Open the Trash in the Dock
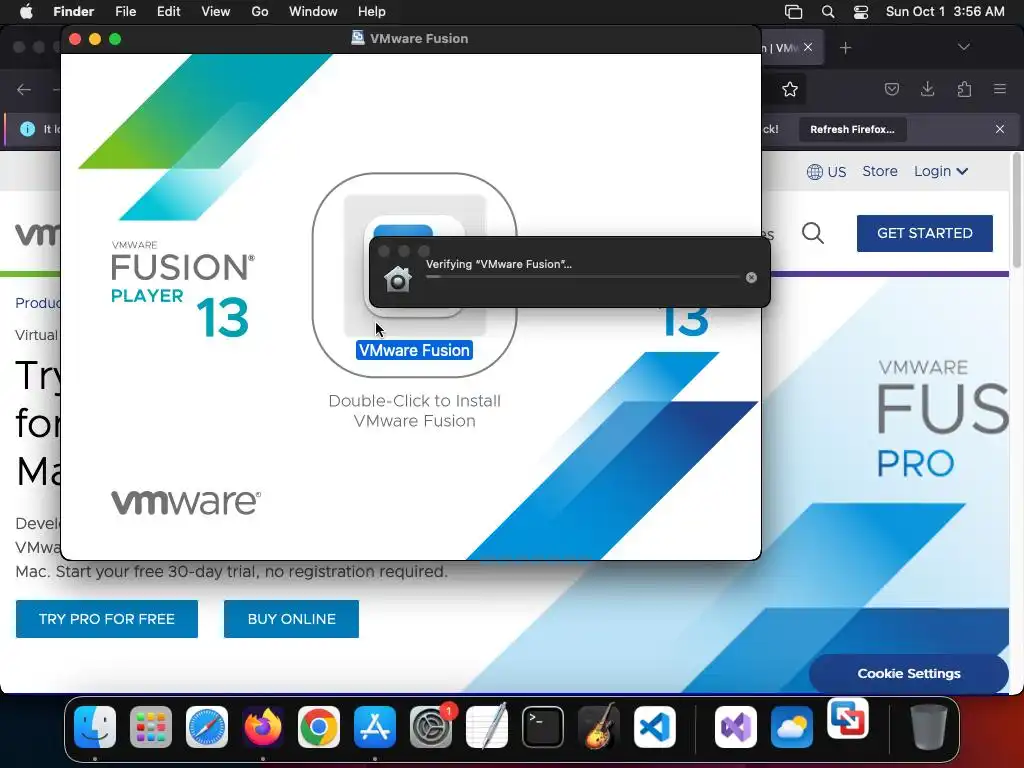The image size is (1024, 768). click(929, 727)
